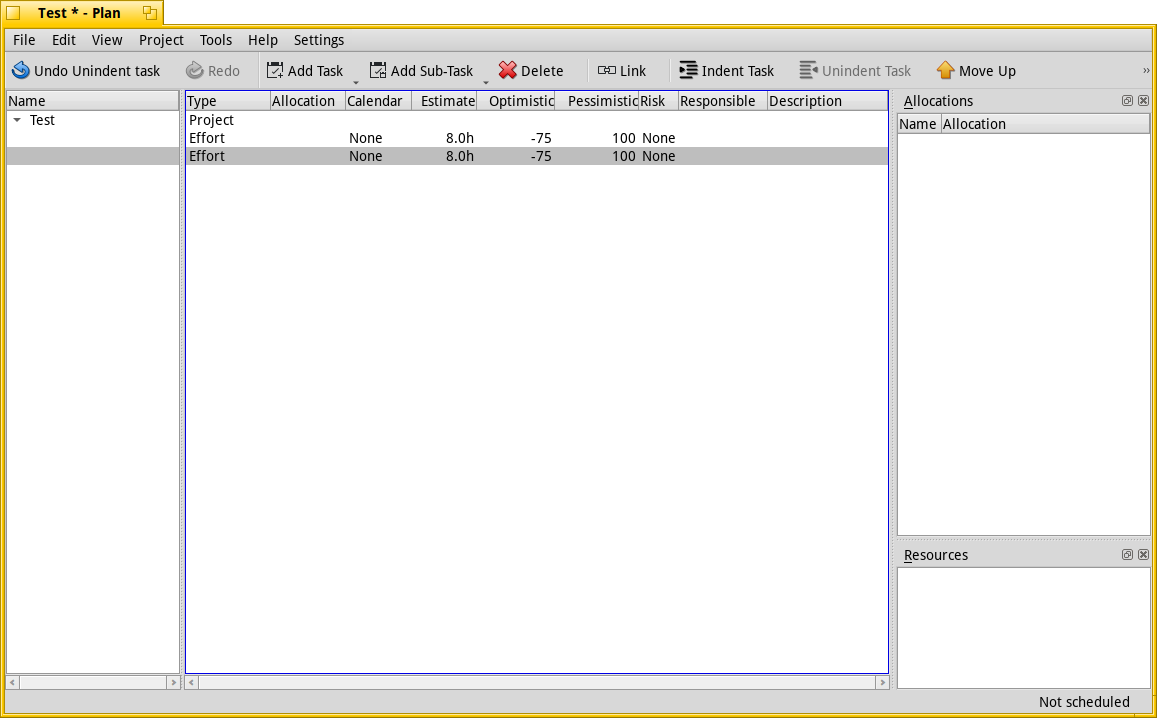Click the Estimate column header
The height and width of the screenshot is (718, 1157).
pyautogui.click(x=444, y=101)
